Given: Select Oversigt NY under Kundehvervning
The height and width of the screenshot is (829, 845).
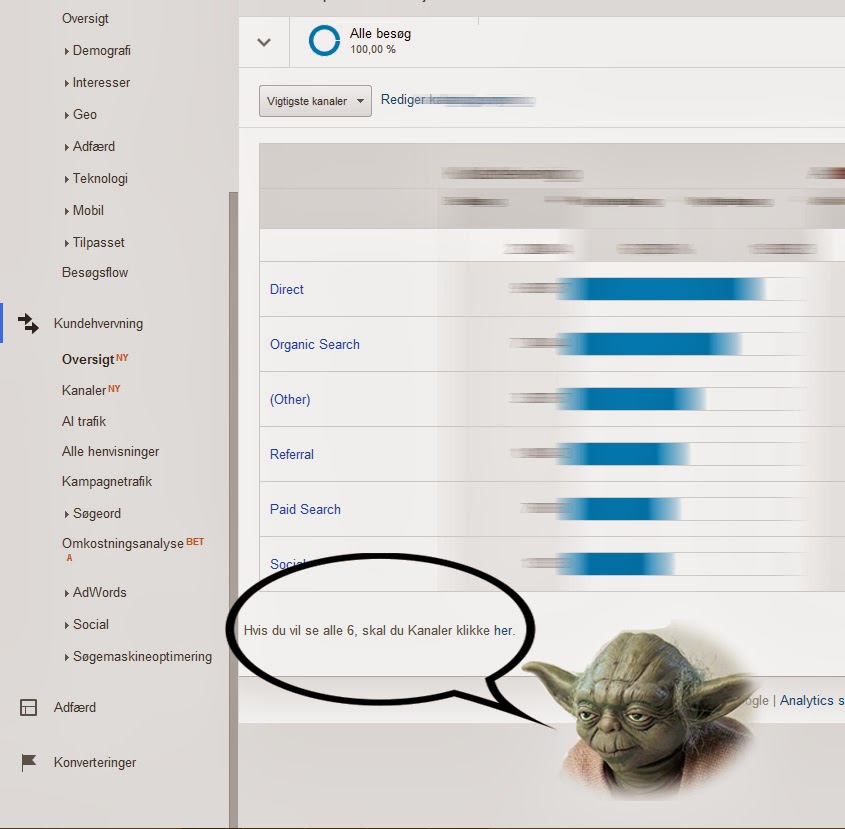Looking at the screenshot, I should 95,359.
